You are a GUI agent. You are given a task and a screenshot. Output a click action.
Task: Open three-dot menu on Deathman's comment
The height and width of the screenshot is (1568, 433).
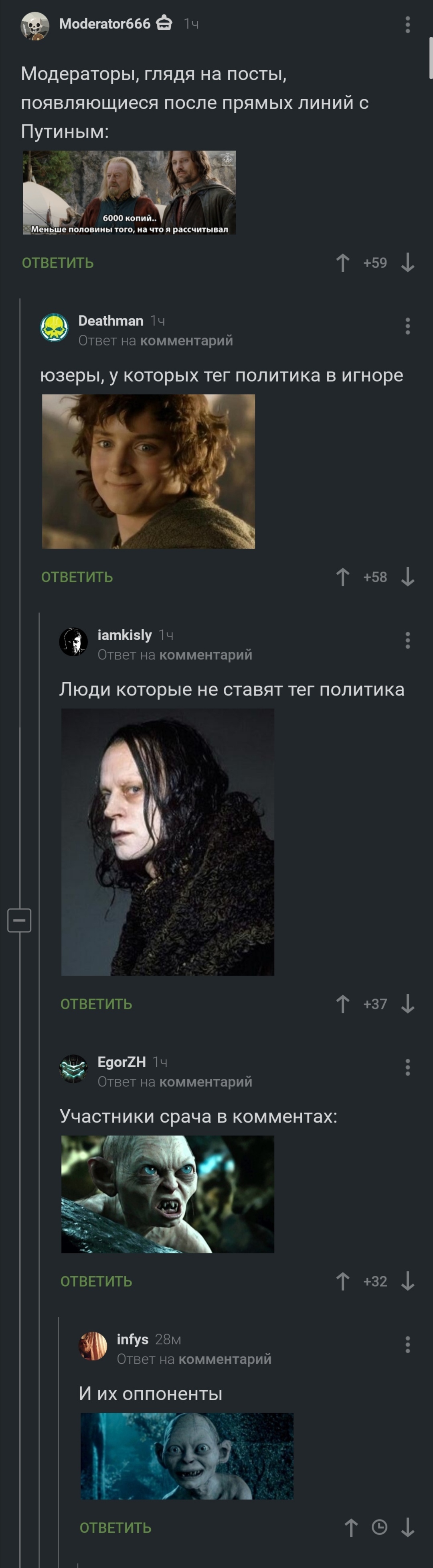(x=407, y=325)
